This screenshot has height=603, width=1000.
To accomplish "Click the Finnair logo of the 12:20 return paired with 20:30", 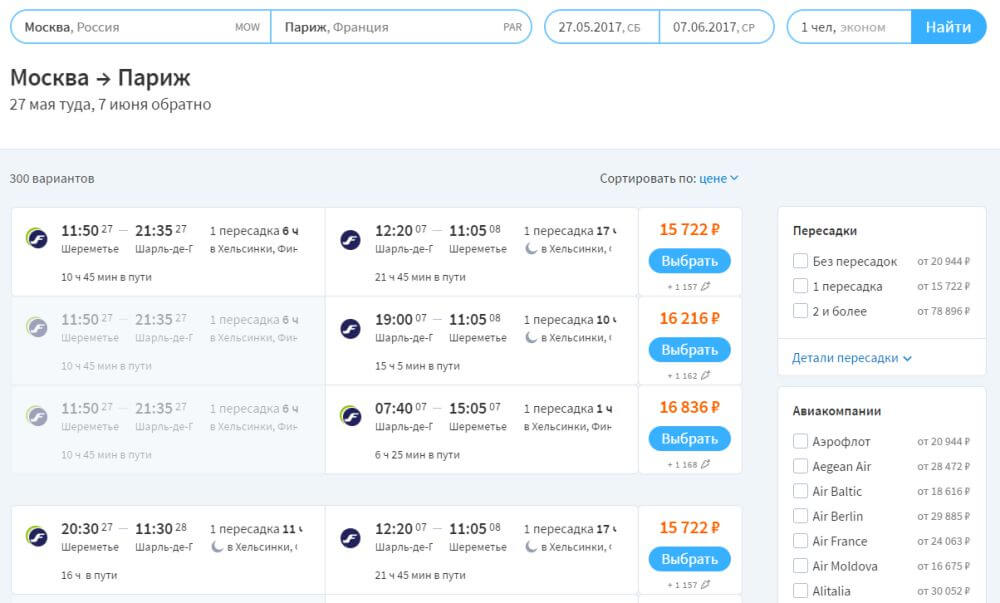I will [x=350, y=538].
